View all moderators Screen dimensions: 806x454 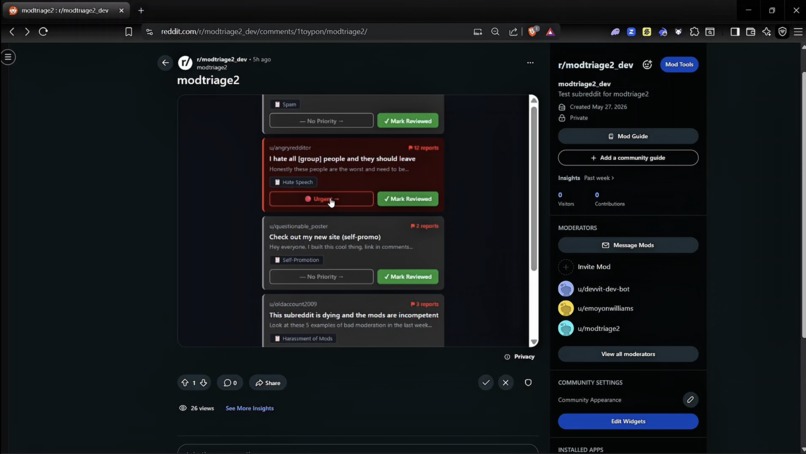[x=628, y=354]
